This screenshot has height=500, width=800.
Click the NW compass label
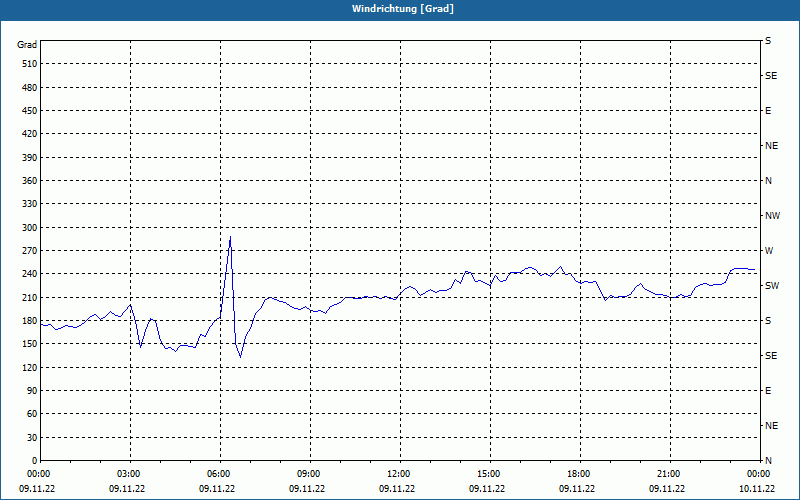773,216
